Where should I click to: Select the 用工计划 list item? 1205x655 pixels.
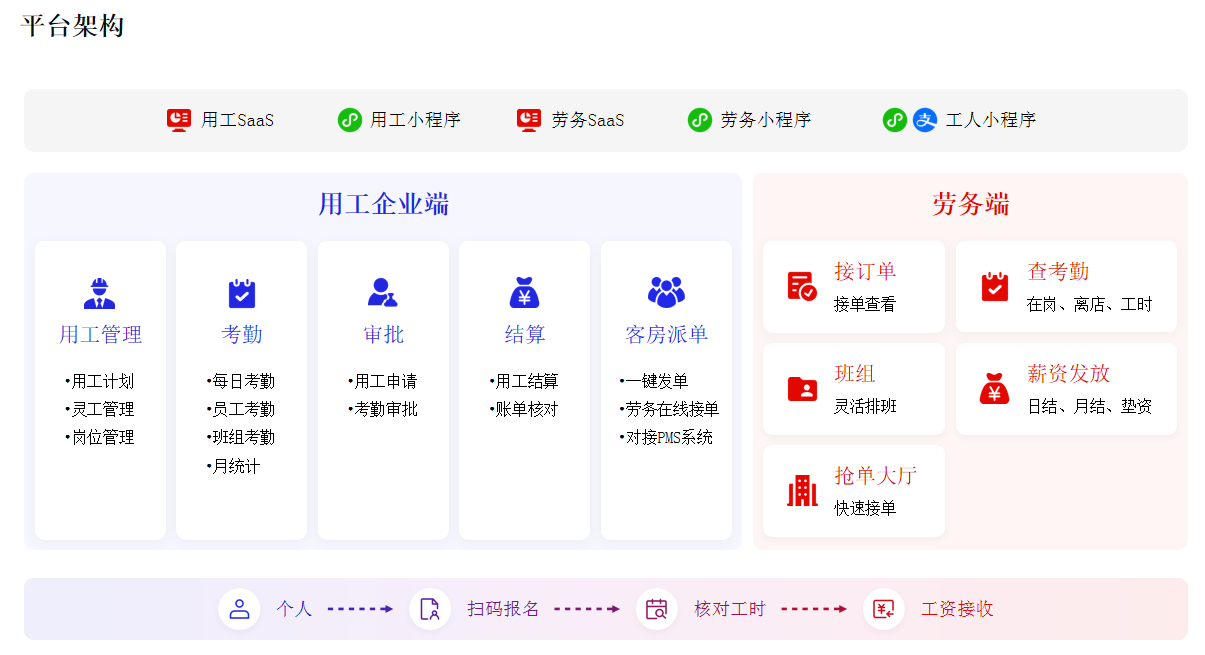pyautogui.click(x=99, y=381)
